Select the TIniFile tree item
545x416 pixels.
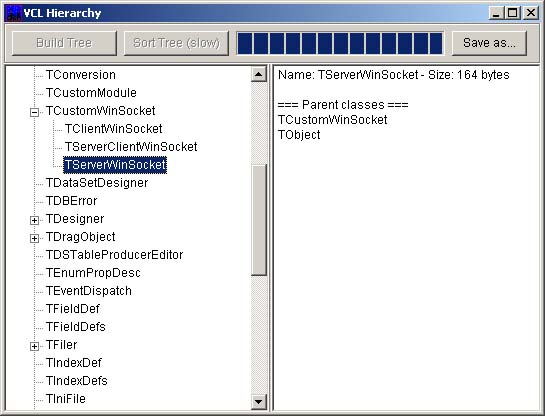[x=66, y=399]
